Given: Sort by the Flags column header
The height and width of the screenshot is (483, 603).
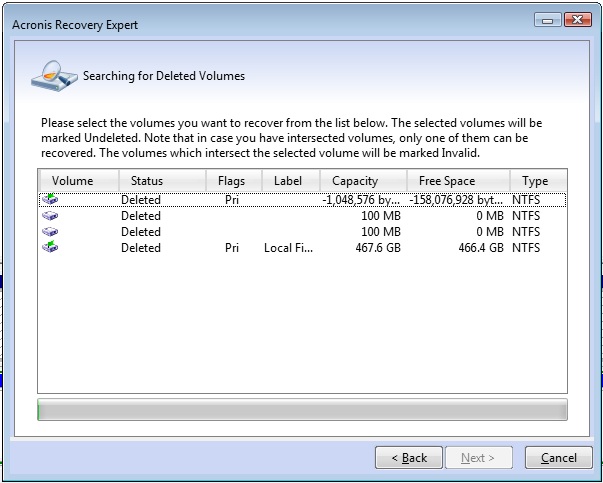Looking at the screenshot, I should pos(234,181).
